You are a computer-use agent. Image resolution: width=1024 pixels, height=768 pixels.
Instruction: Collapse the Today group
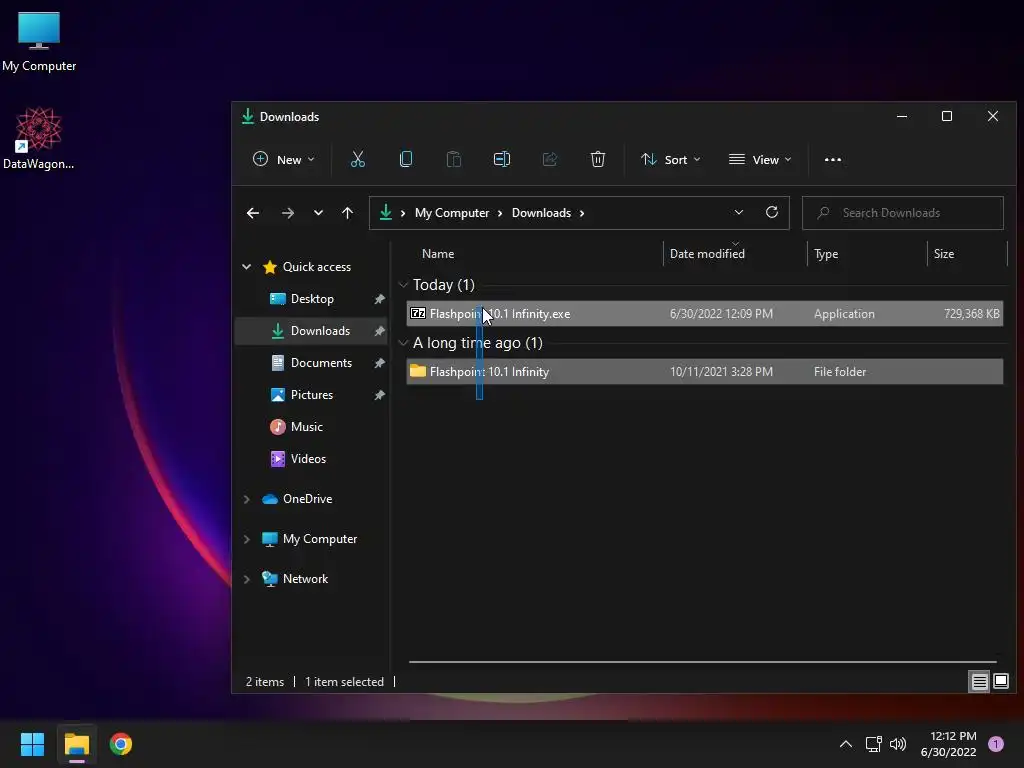coord(404,285)
